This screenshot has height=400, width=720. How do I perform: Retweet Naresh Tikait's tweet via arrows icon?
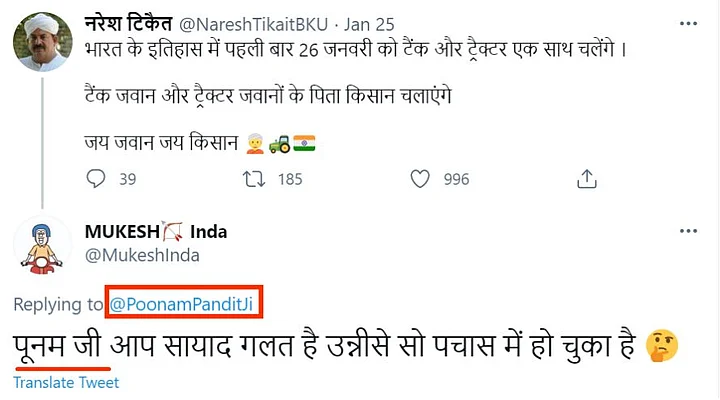[254, 179]
